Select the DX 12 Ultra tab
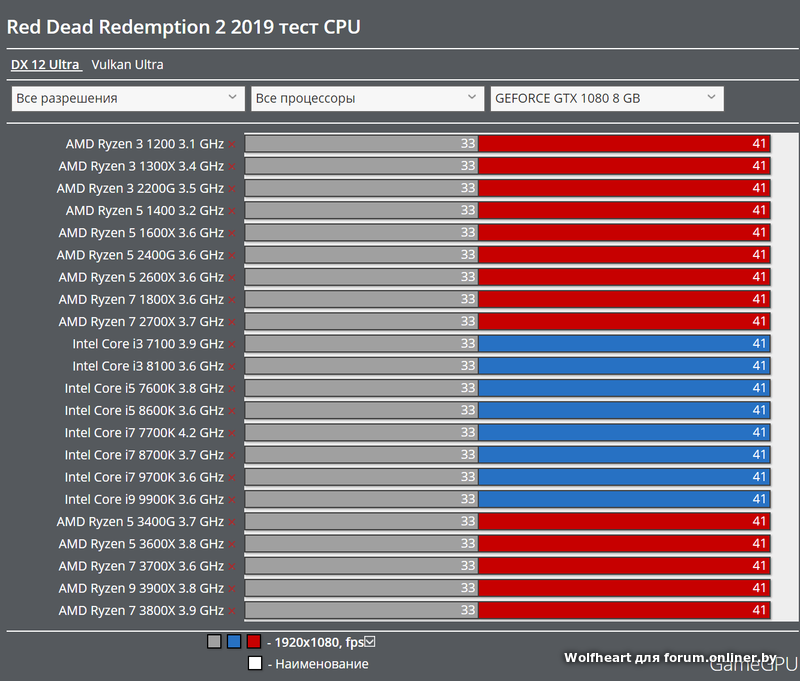Viewport: 800px width, 681px height. (45, 65)
